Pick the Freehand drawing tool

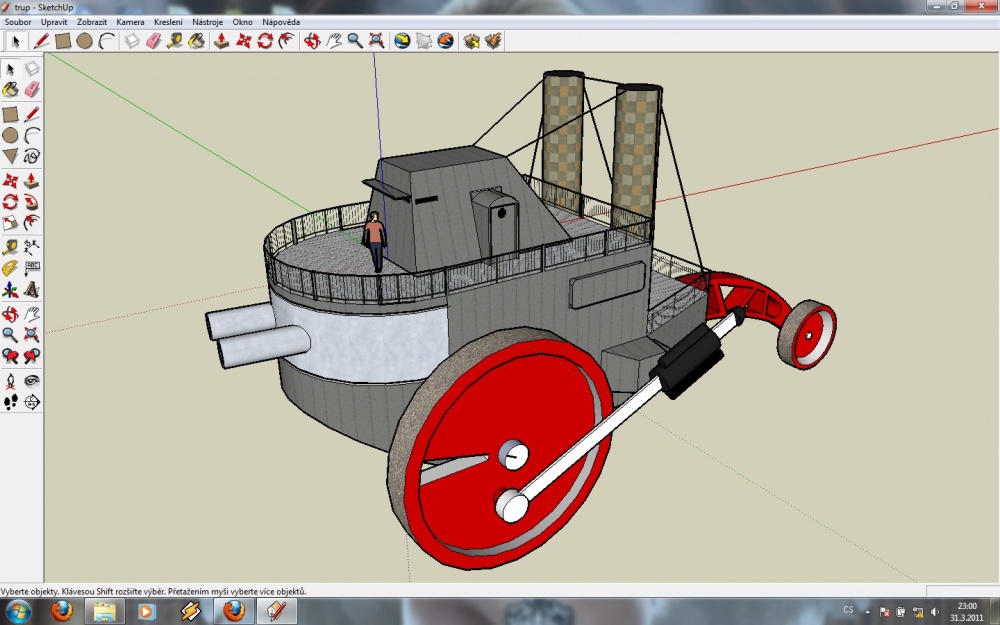pos(31,156)
